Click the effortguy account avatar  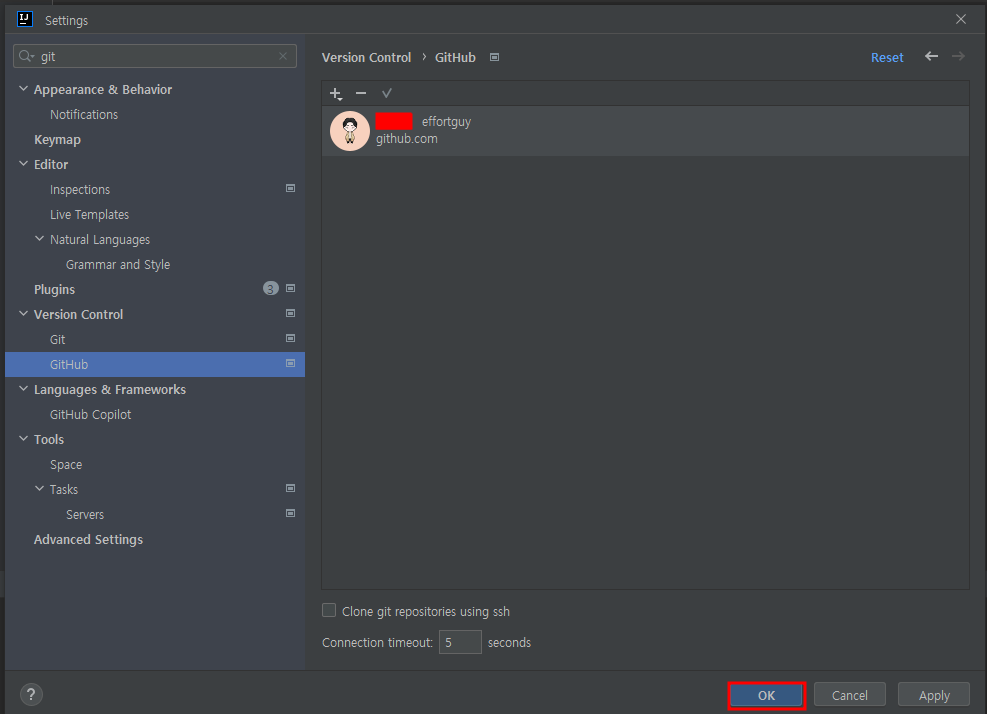click(350, 131)
